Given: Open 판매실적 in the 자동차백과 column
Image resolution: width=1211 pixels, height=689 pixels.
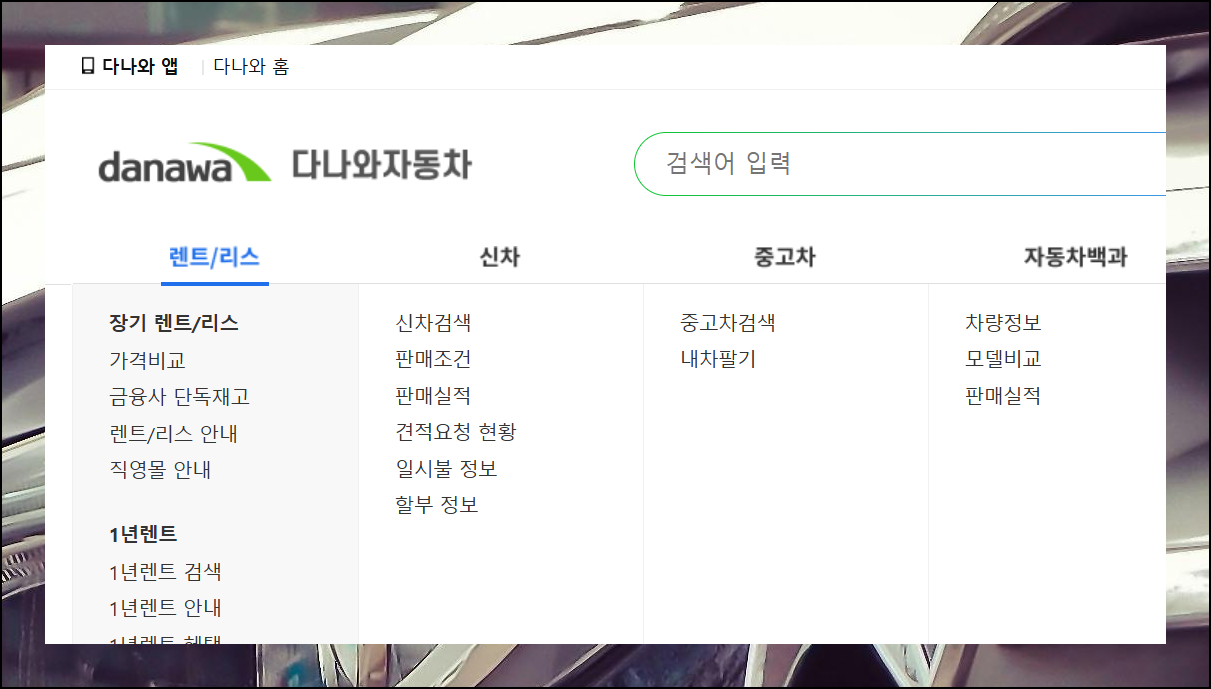Looking at the screenshot, I should [x=1003, y=396].
